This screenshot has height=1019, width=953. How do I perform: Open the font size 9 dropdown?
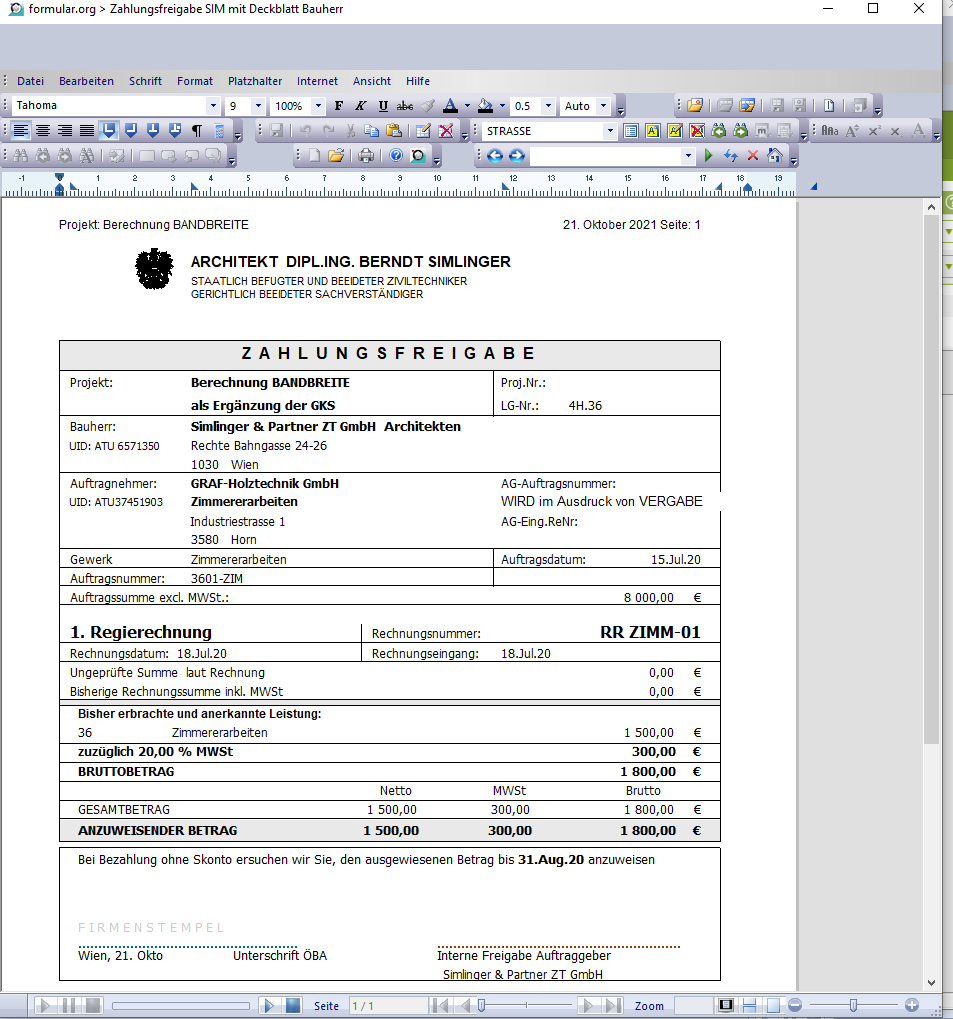(258, 105)
